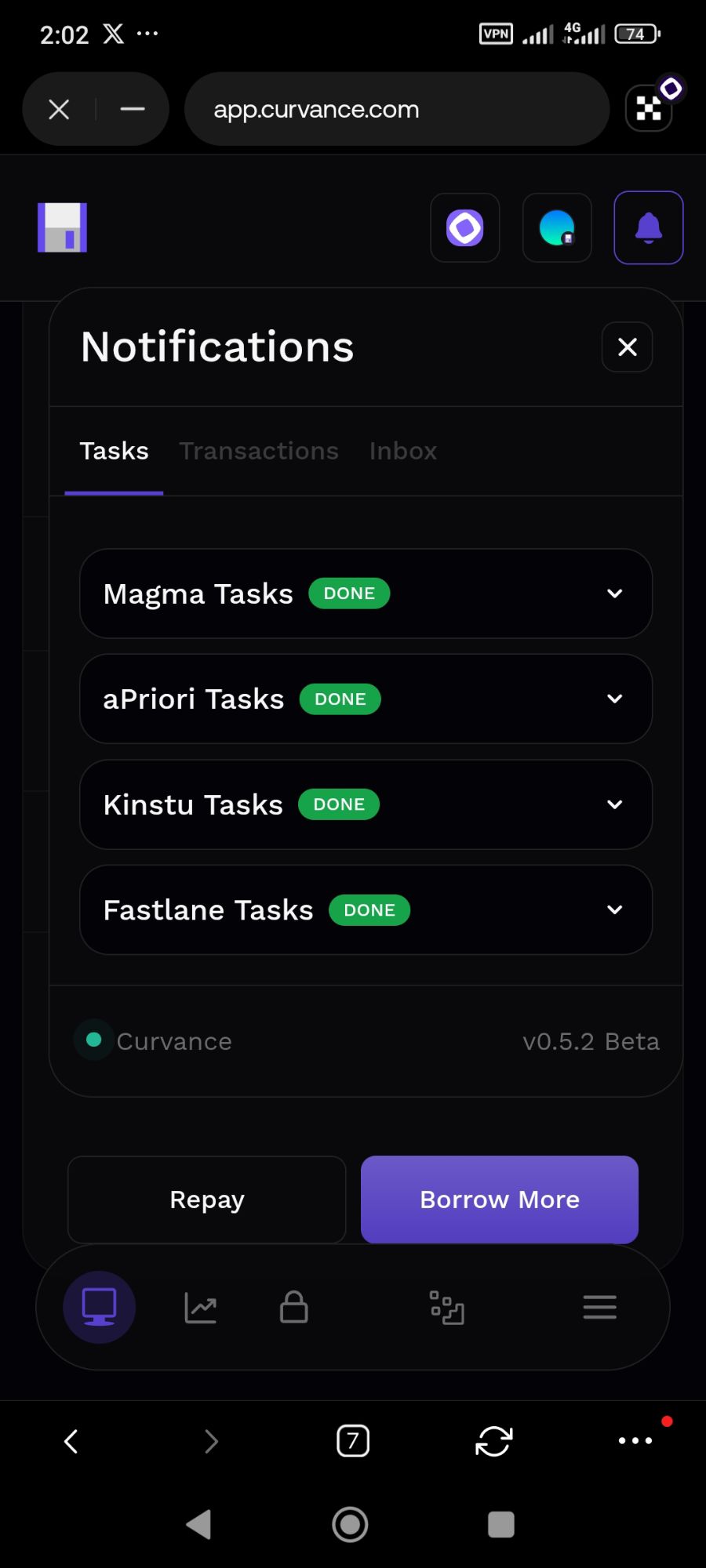Click the lock icon in bottom nav
This screenshot has height=1568, width=706.
coord(294,1307)
